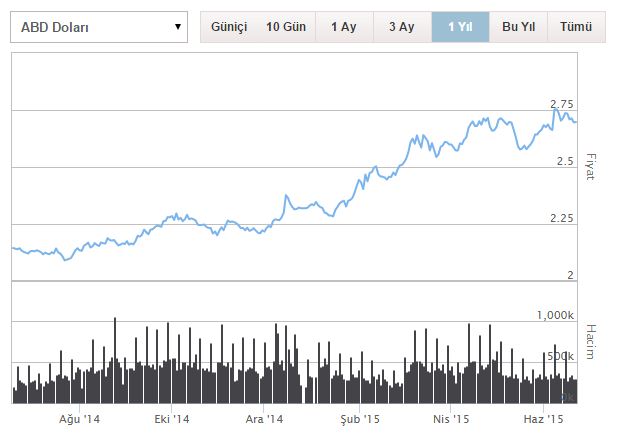
Task: Click the Haz '15 timeline marker
Action: click(x=541, y=419)
